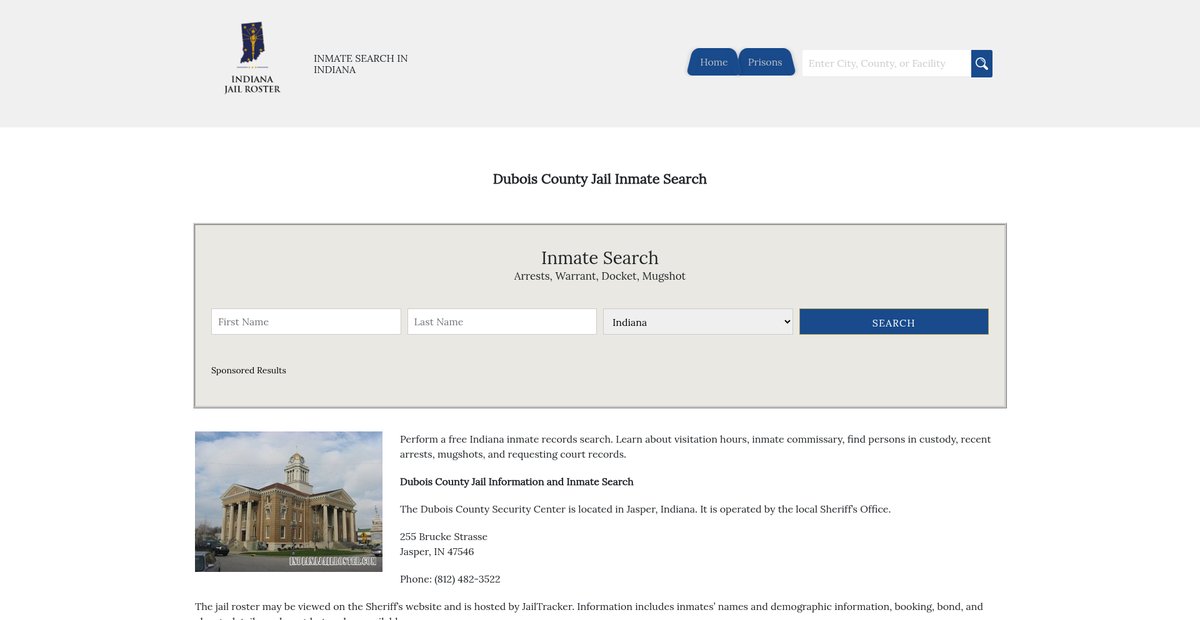The image size is (1200, 620).
Task: Expand the state dropdown showing Indiana
Action: pos(698,322)
